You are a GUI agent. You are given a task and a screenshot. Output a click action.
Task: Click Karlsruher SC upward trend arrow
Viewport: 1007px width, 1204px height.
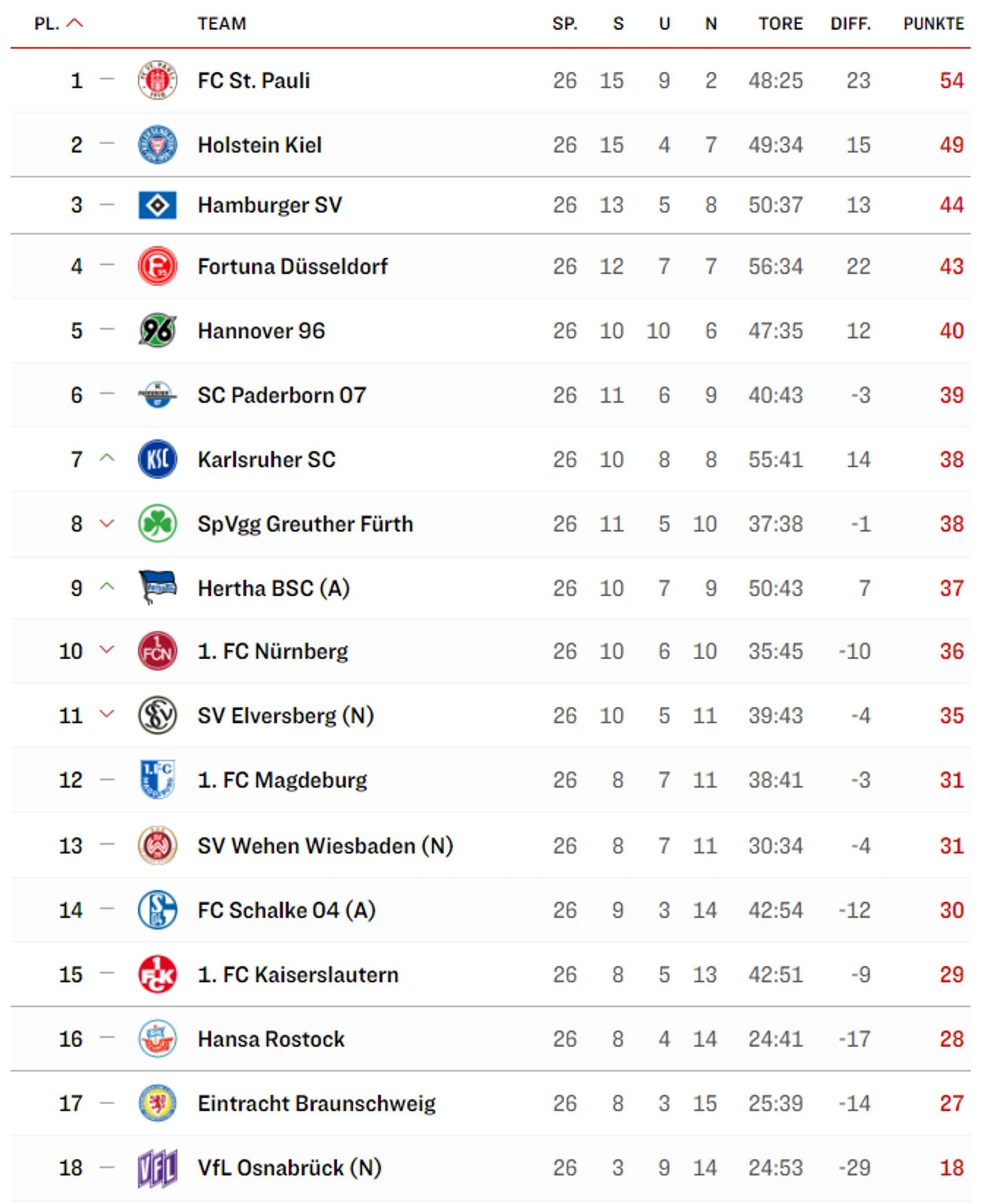pos(107,458)
